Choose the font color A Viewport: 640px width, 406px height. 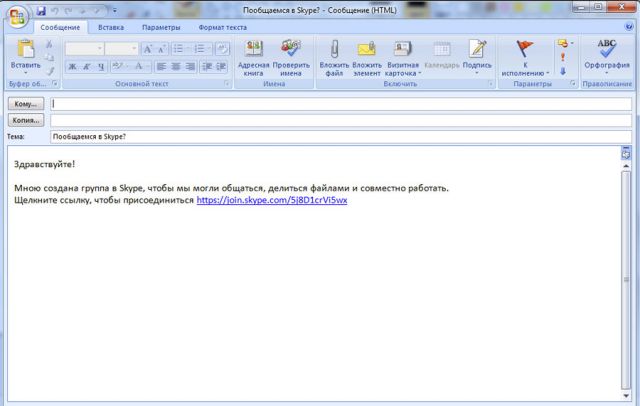coord(141,67)
